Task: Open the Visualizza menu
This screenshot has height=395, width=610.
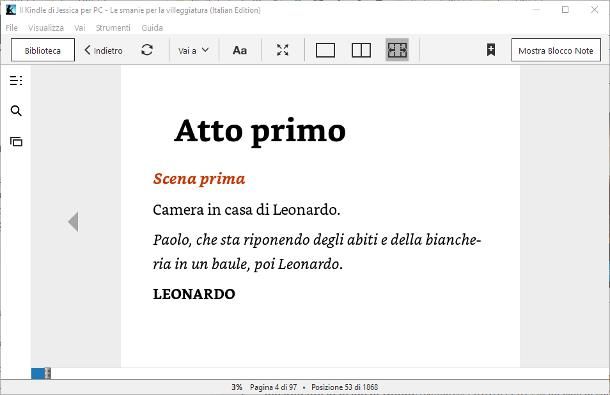Action: click(x=46, y=28)
